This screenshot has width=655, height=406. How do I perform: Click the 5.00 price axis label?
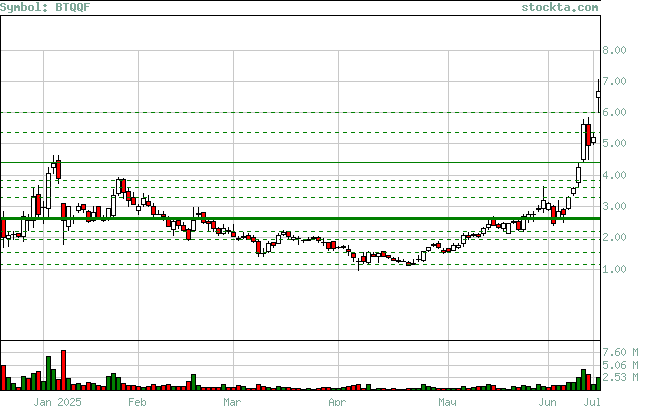point(614,143)
